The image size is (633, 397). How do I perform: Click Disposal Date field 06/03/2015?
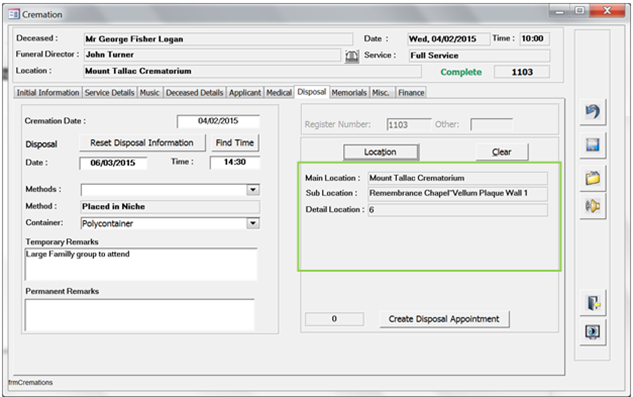pos(113,163)
